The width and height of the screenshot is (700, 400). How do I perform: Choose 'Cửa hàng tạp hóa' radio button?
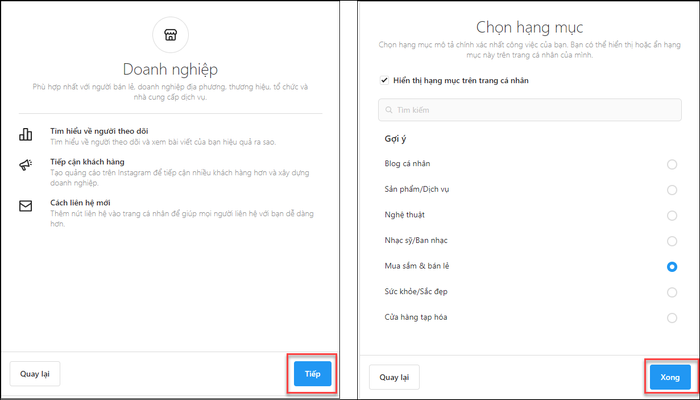(x=671, y=318)
